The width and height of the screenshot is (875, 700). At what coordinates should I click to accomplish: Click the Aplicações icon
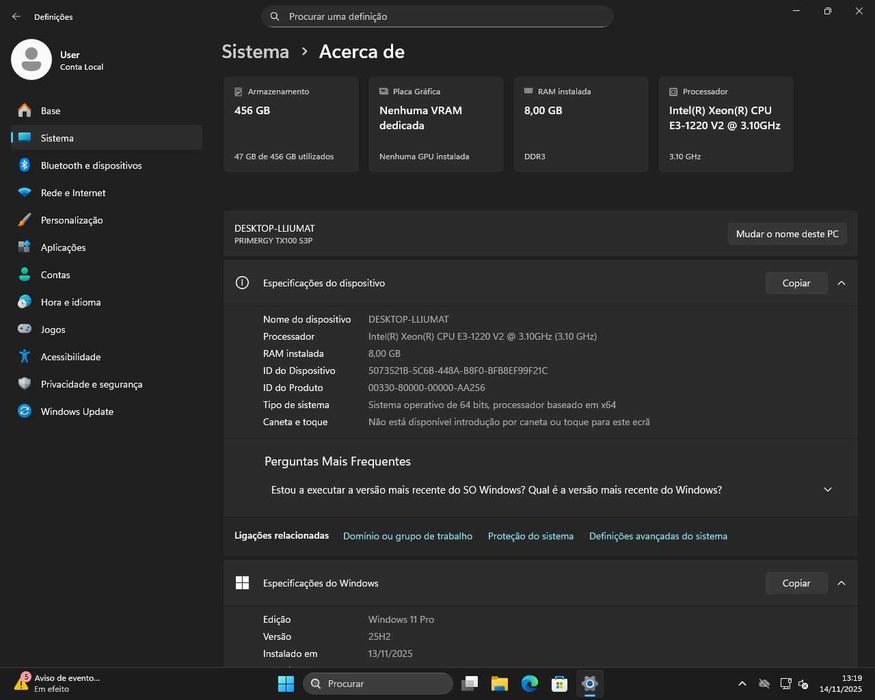[x=25, y=247]
